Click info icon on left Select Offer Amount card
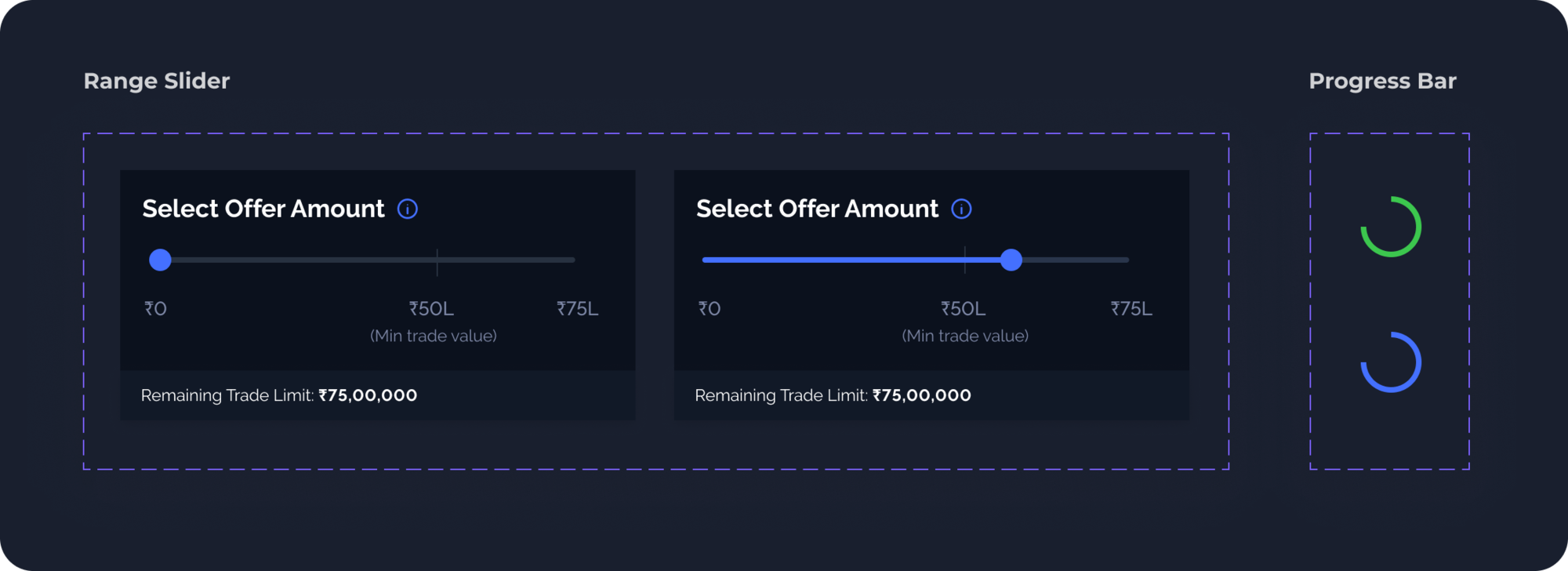The image size is (1568, 571). coord(408,209)
